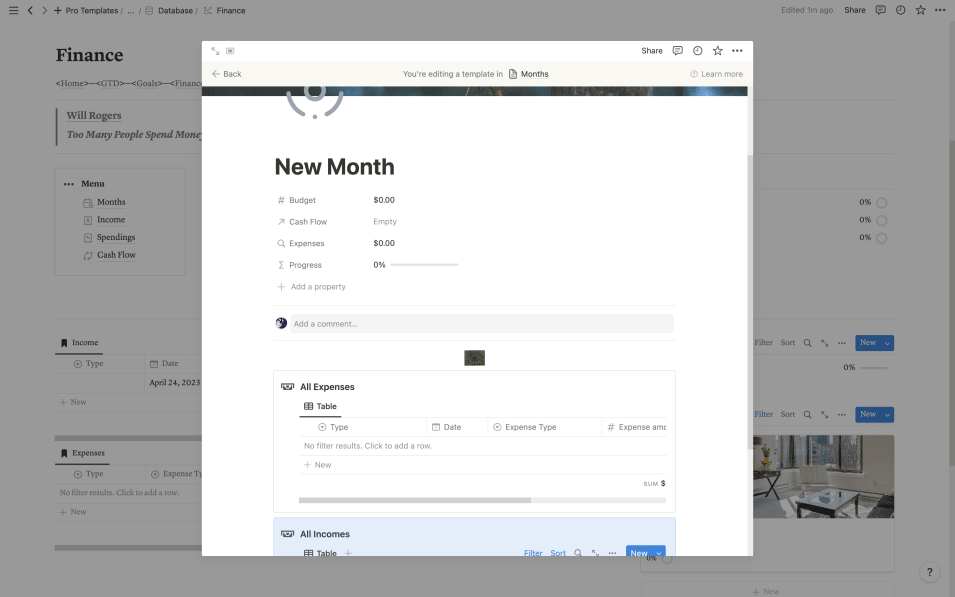
Task: Open the sidebar hamburger menu
Action: coord(13,10)
